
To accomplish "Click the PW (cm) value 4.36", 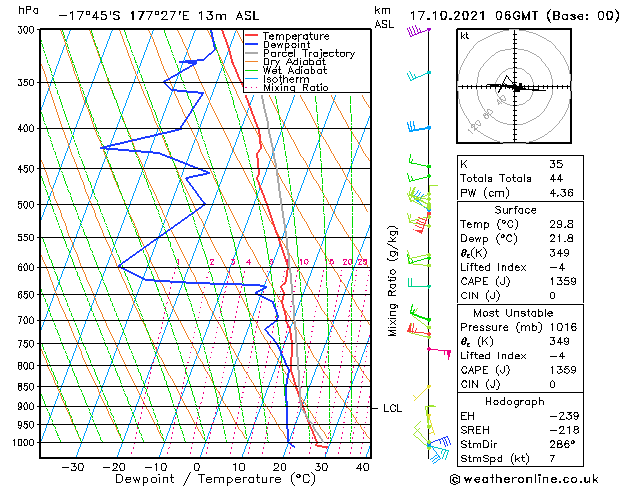I will (x=561, y=192).
